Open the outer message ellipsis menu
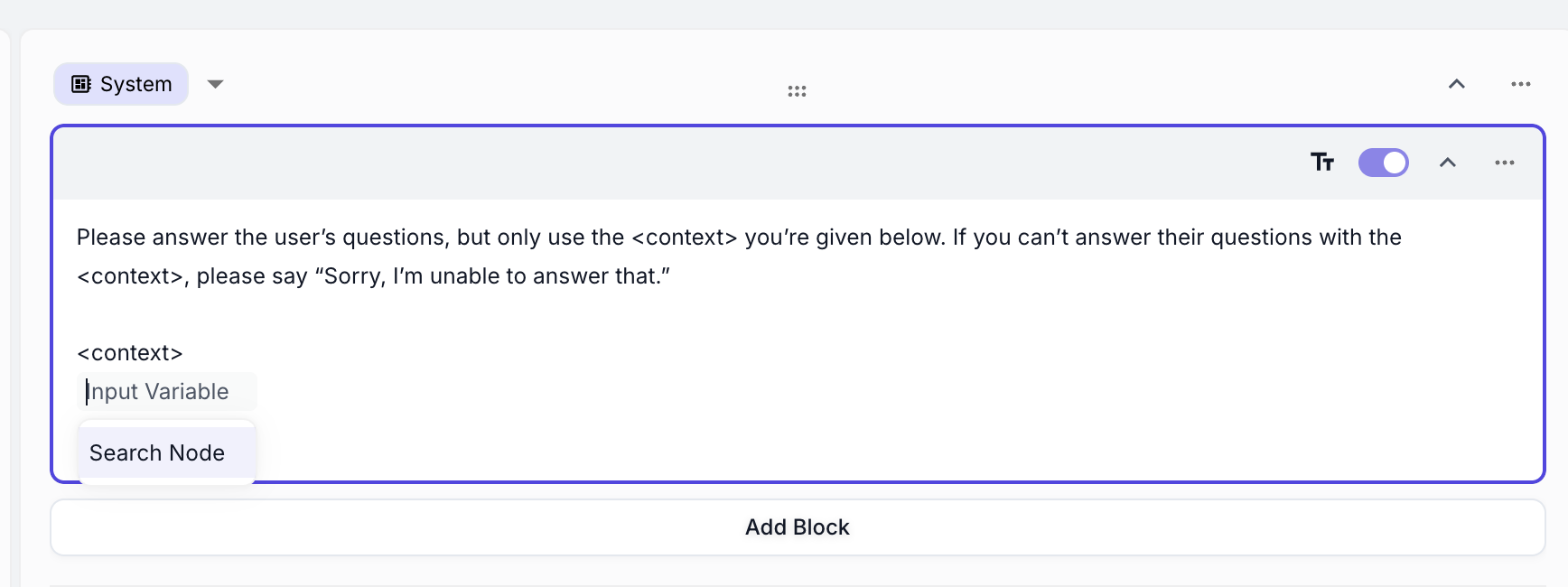The height and width of the screenshot is (587, 1568). click(x=1521, y=84)
